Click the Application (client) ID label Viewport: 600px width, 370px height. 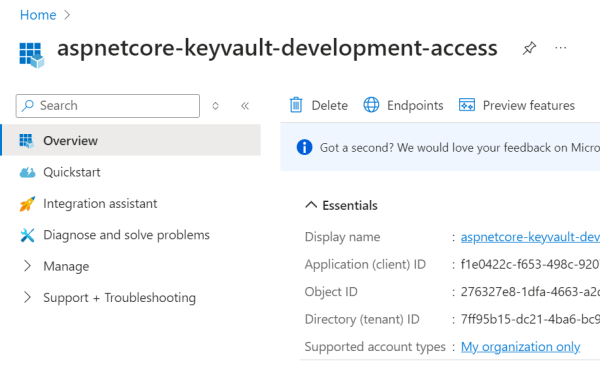(365, 264)
